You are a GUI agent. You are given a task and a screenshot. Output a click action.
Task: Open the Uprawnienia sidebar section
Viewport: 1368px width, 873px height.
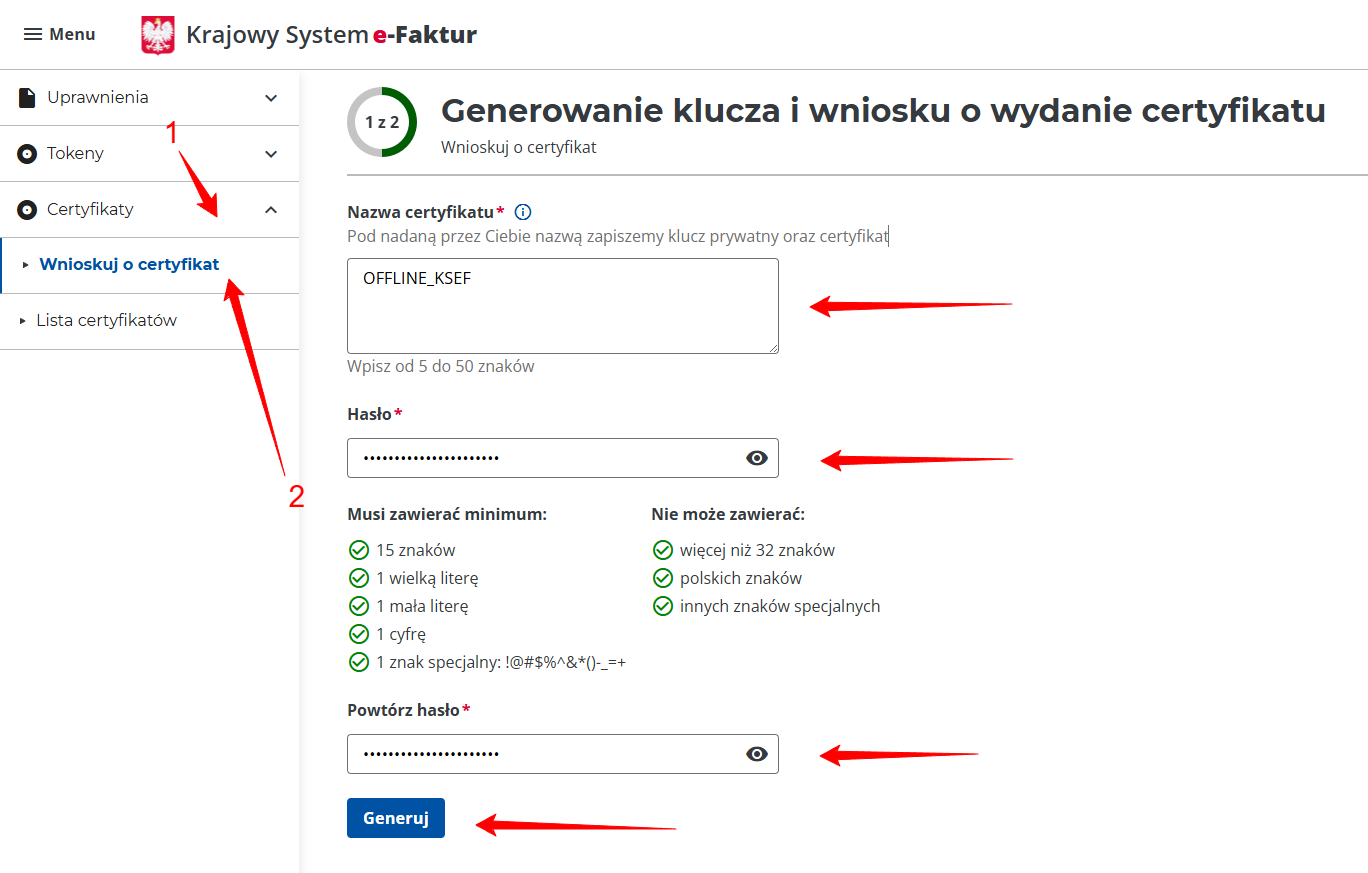click(x=150, y=98)
